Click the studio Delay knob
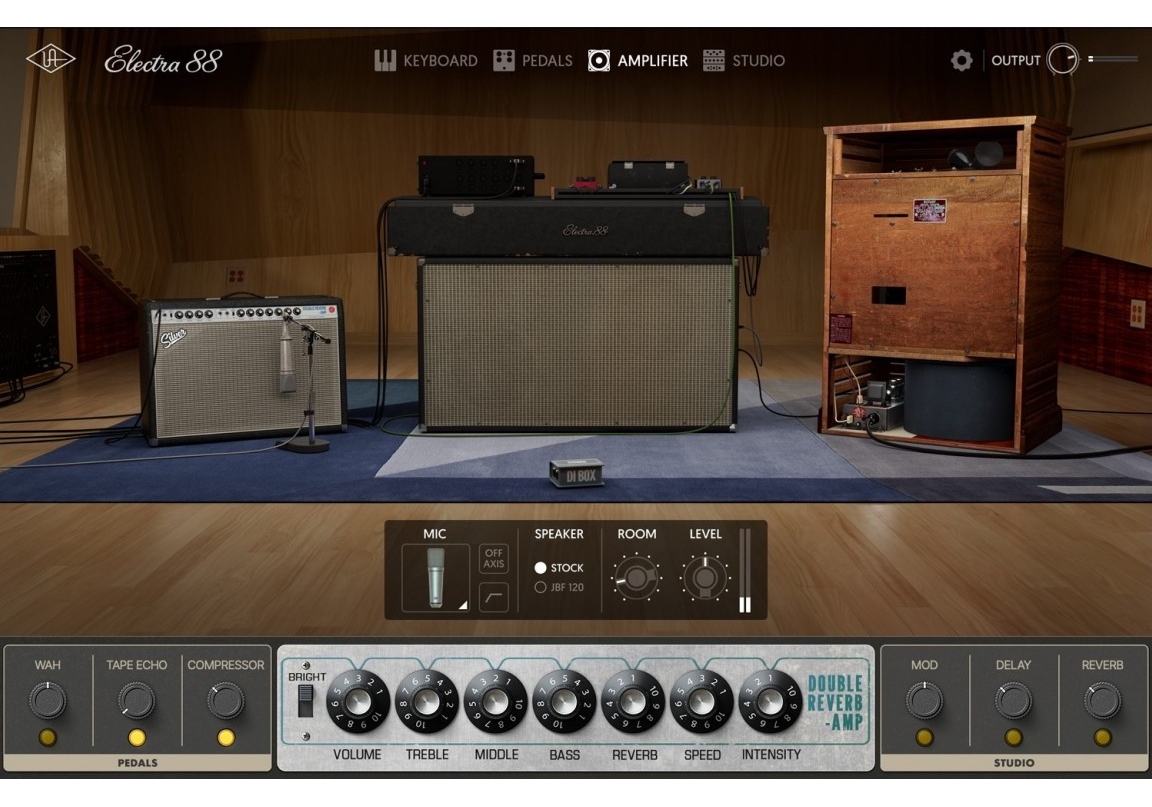This screenshot has height=807, width=1152. coord(1013,700)
